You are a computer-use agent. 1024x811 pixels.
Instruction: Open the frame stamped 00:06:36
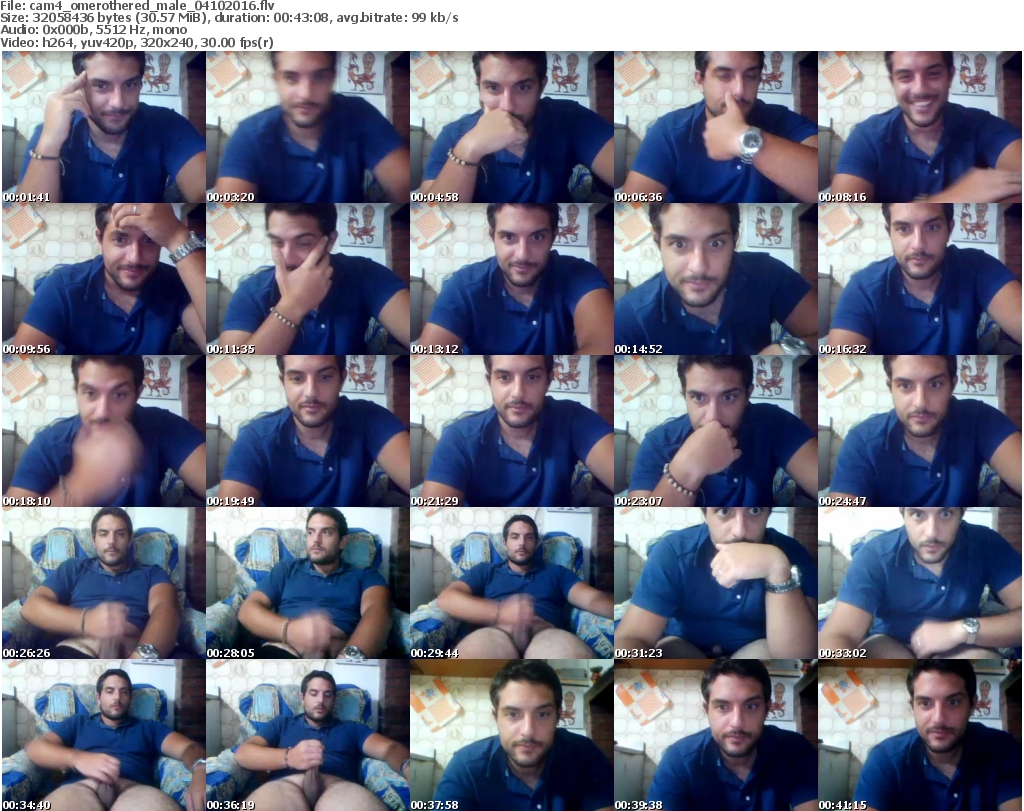click(x=716, y=127)
